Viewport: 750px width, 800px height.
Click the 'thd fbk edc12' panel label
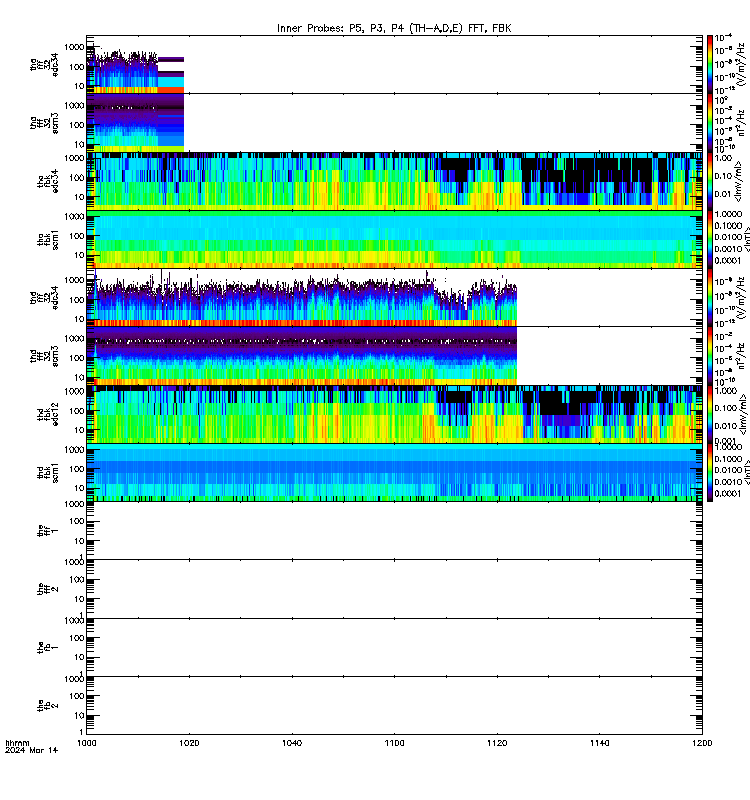click(47, 414)
